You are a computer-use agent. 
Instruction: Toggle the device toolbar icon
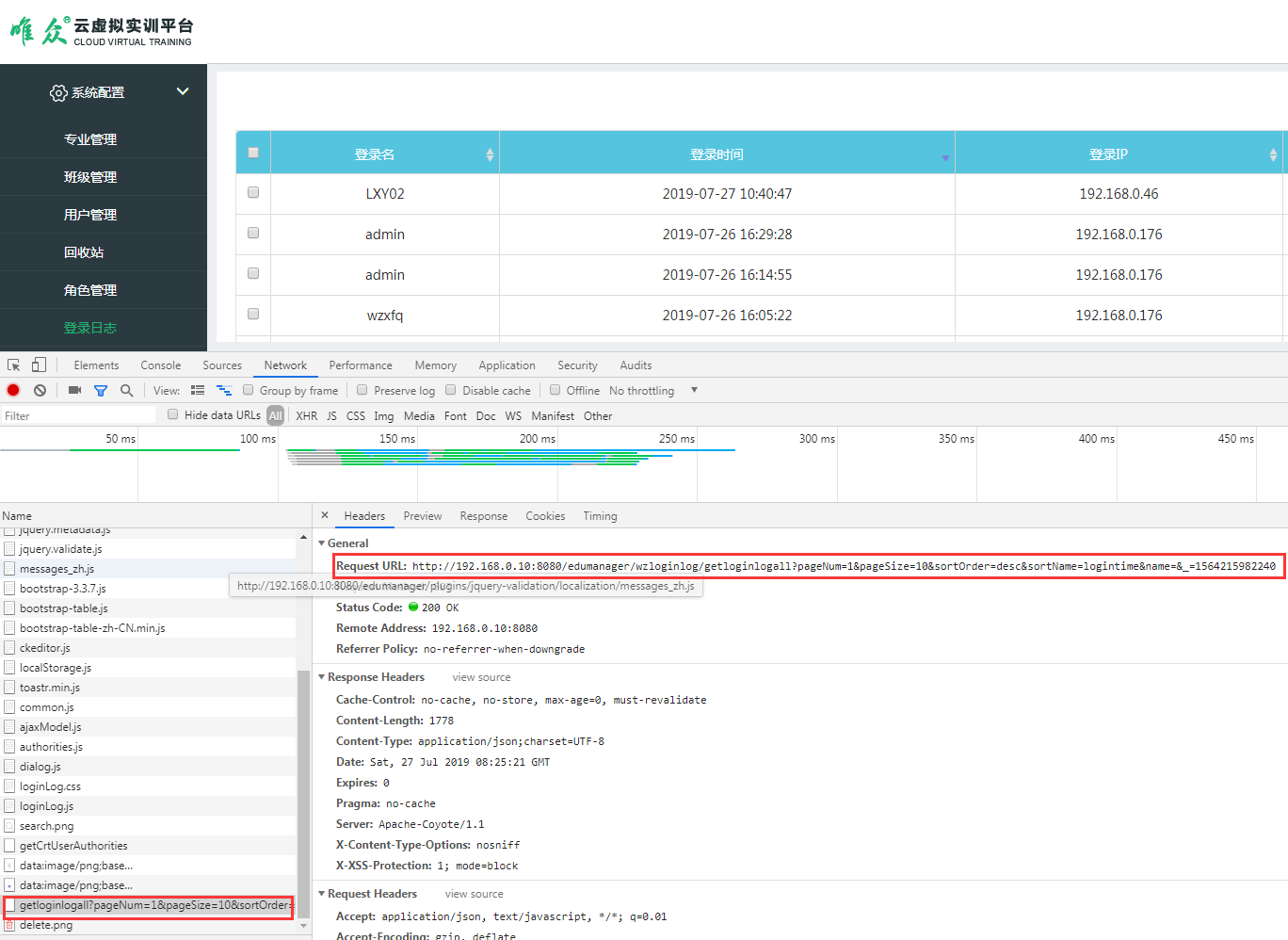[x=39, y=365]
